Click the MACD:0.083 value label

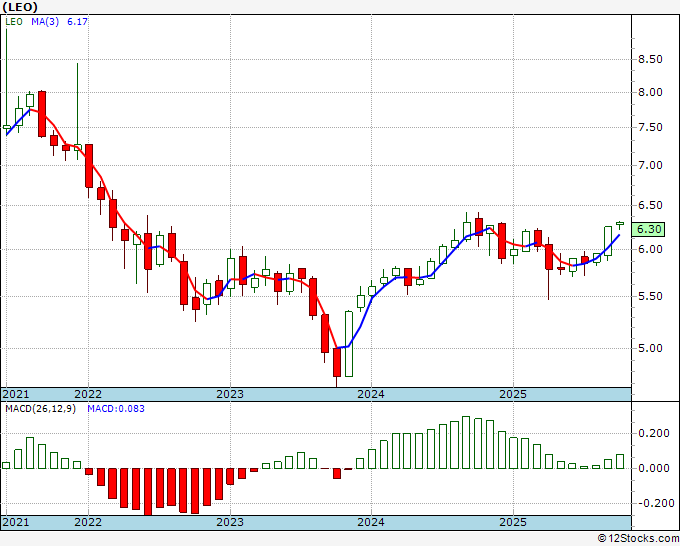tap(116, 409)
